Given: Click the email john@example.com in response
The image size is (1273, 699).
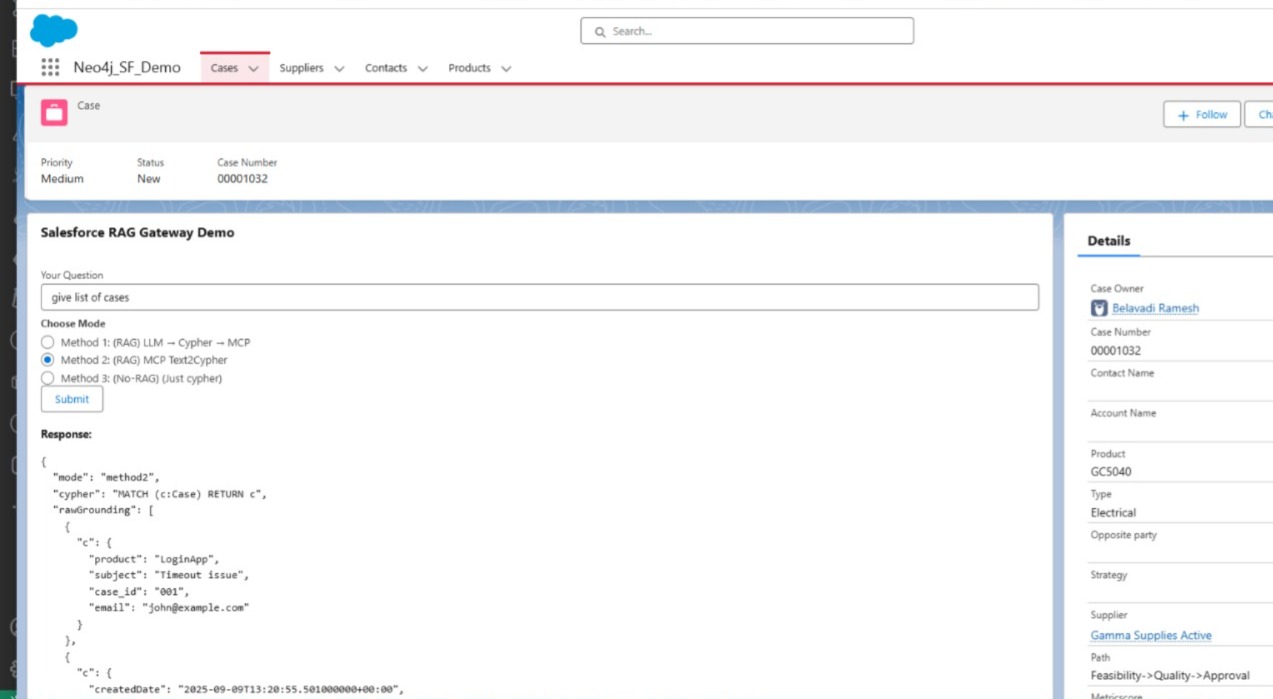Looking at the screenshot, I should (x=169, y=607).
